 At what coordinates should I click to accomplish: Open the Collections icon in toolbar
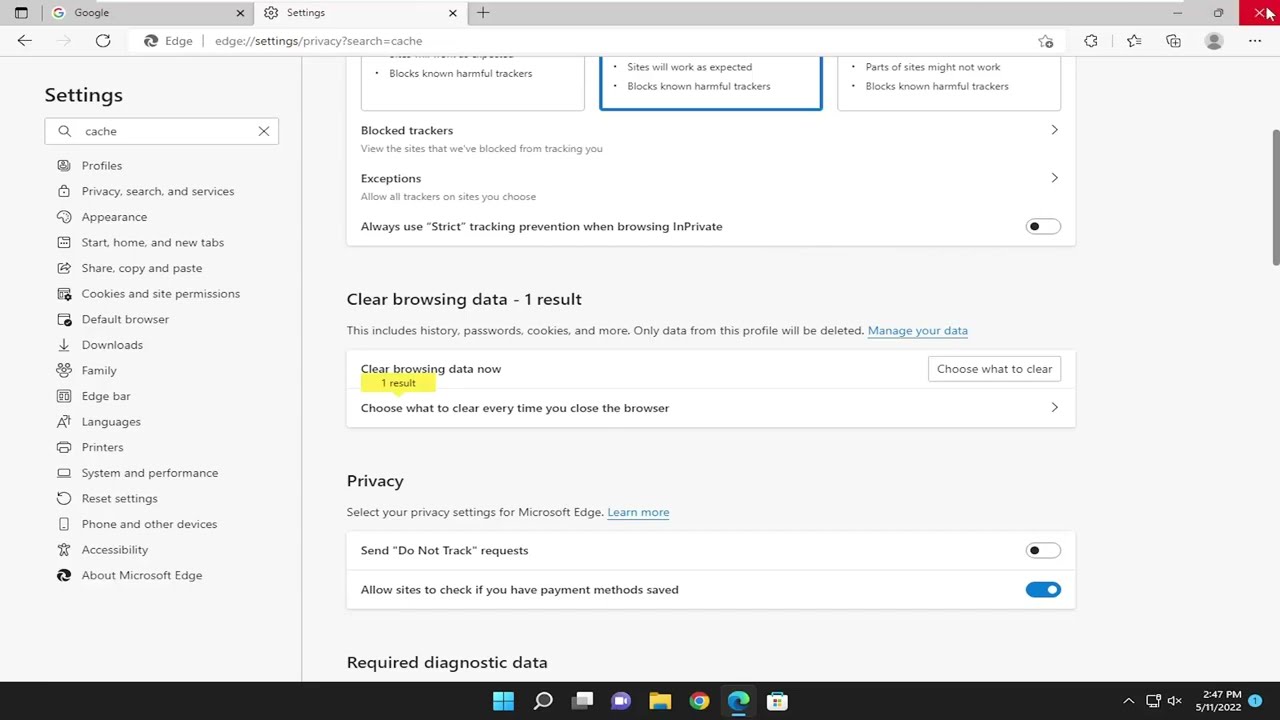tap(1173, 41)
